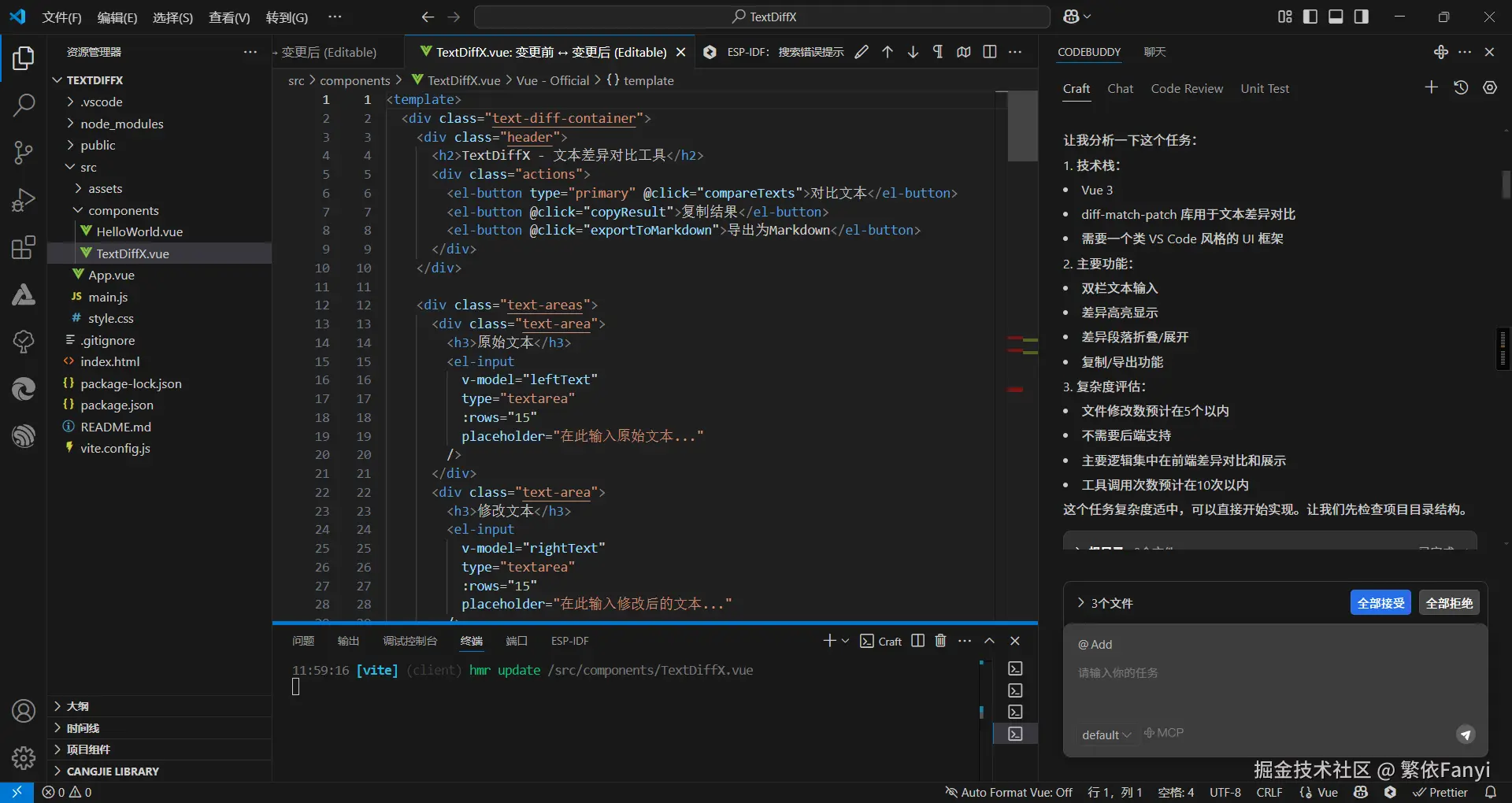Toggle whitespace rendering with pilcrow icon
This screenshot has width=1512, height=803.
point(937,52)
